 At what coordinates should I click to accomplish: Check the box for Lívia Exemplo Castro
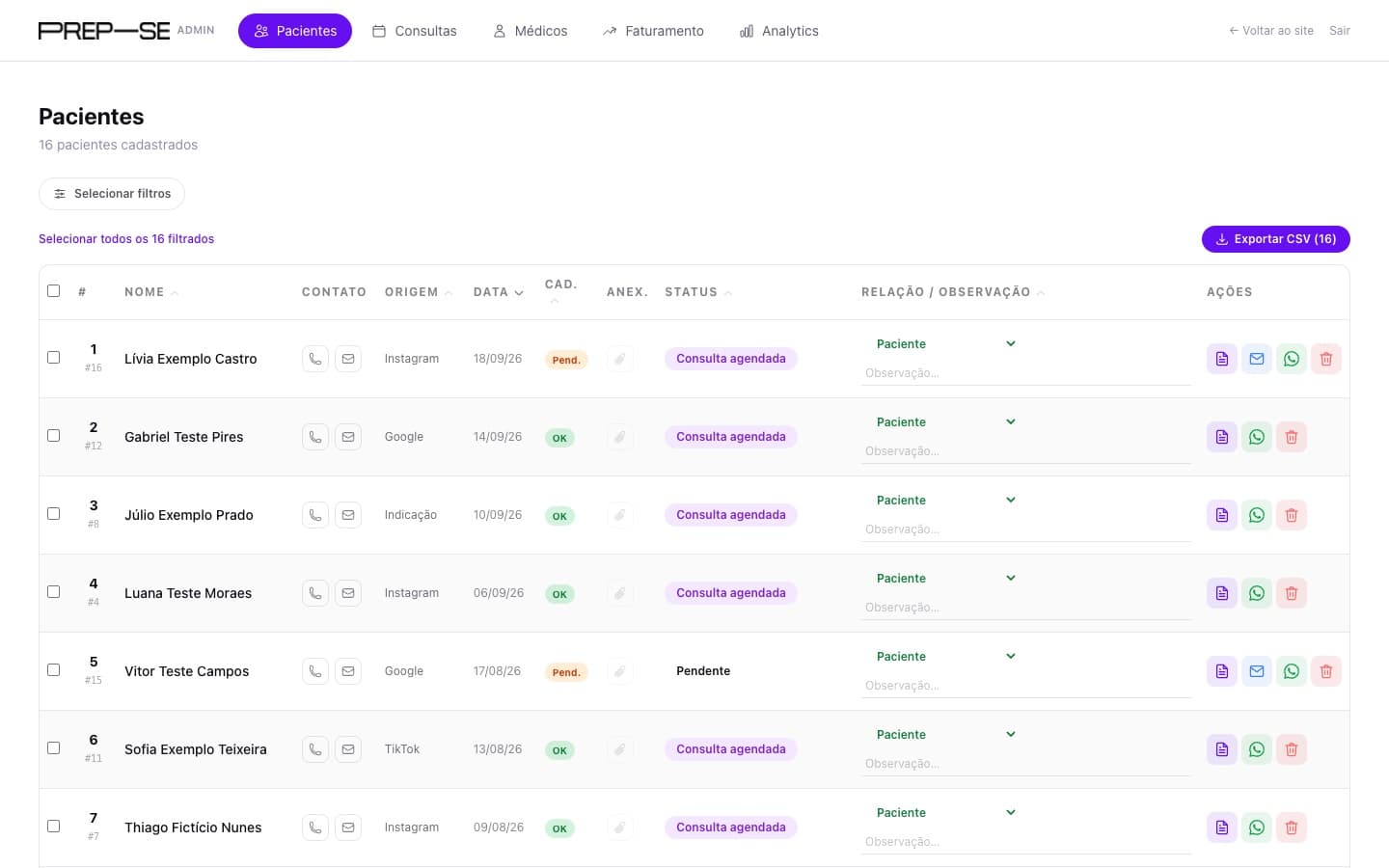(x=54, y=357)
